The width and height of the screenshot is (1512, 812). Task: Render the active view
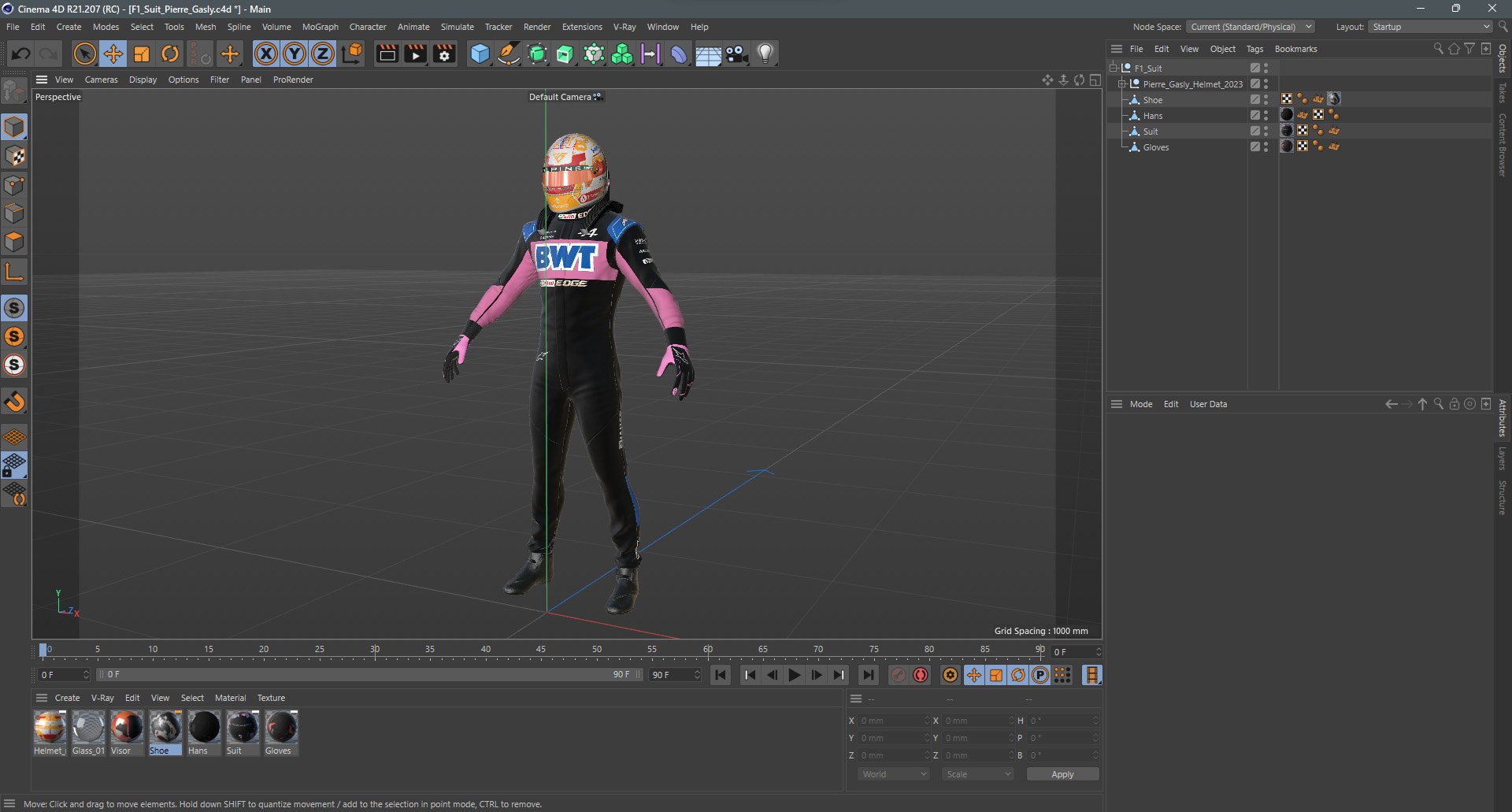click(x=387, y=54)
